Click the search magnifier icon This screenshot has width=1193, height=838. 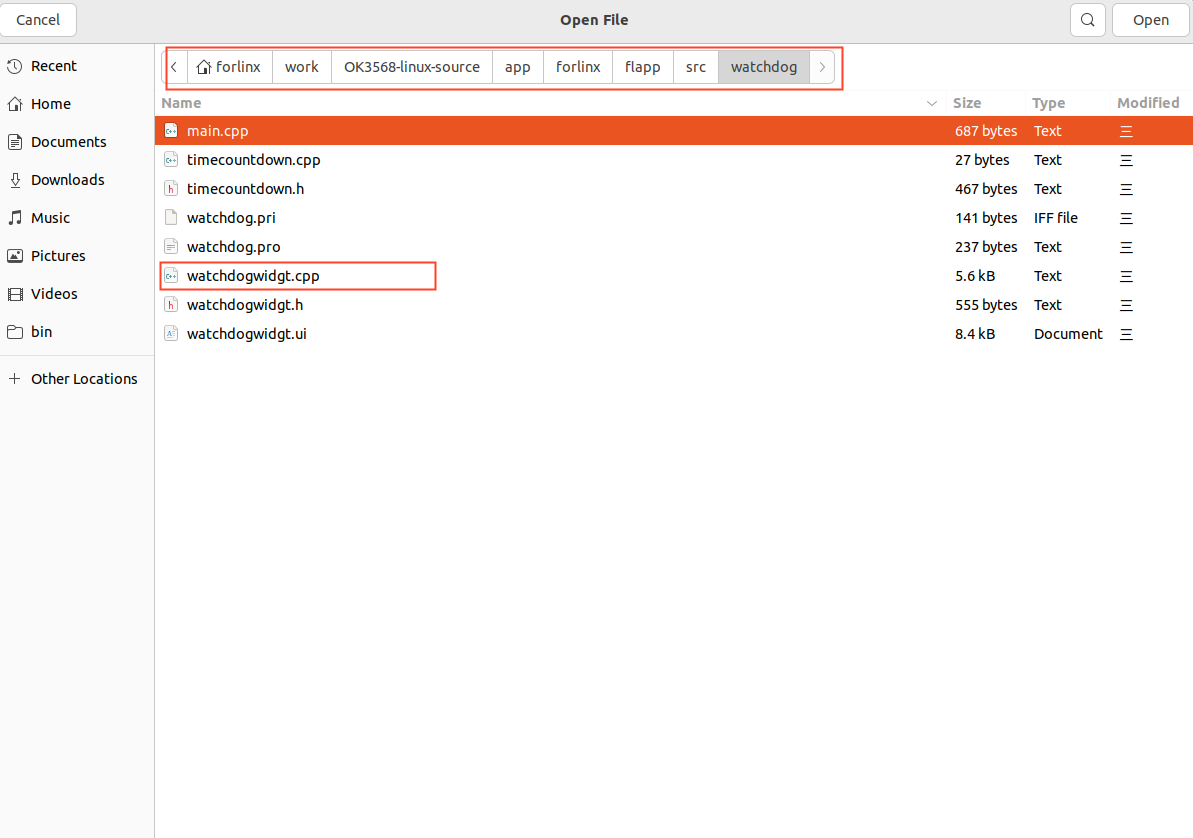pyautogui.click(x=1087, y=20)
